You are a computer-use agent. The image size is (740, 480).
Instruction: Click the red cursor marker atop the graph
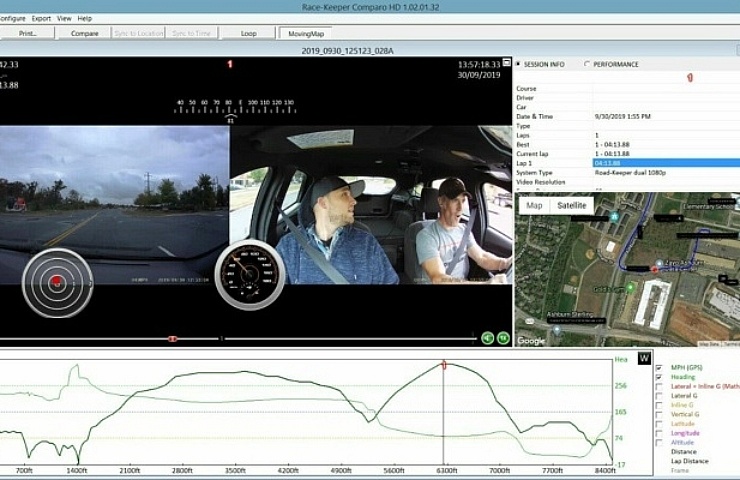tap(444, 365)
